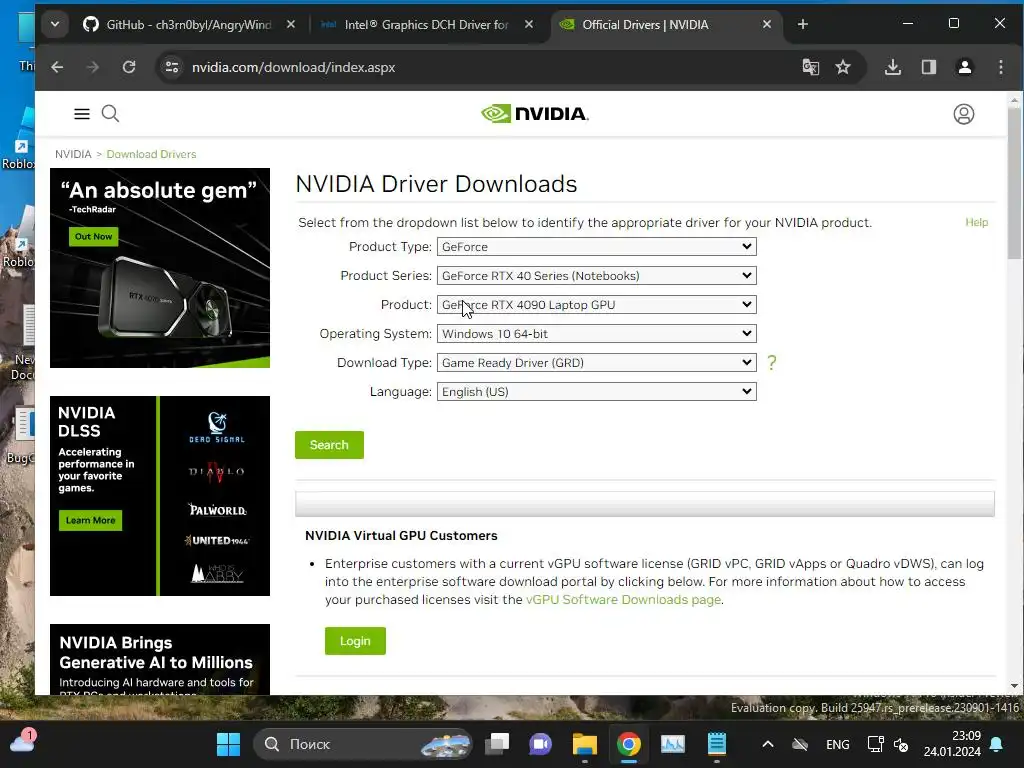Click Out Now on the RTX ad
This screenshot has height=768, width=1024.
pos(93,236)
